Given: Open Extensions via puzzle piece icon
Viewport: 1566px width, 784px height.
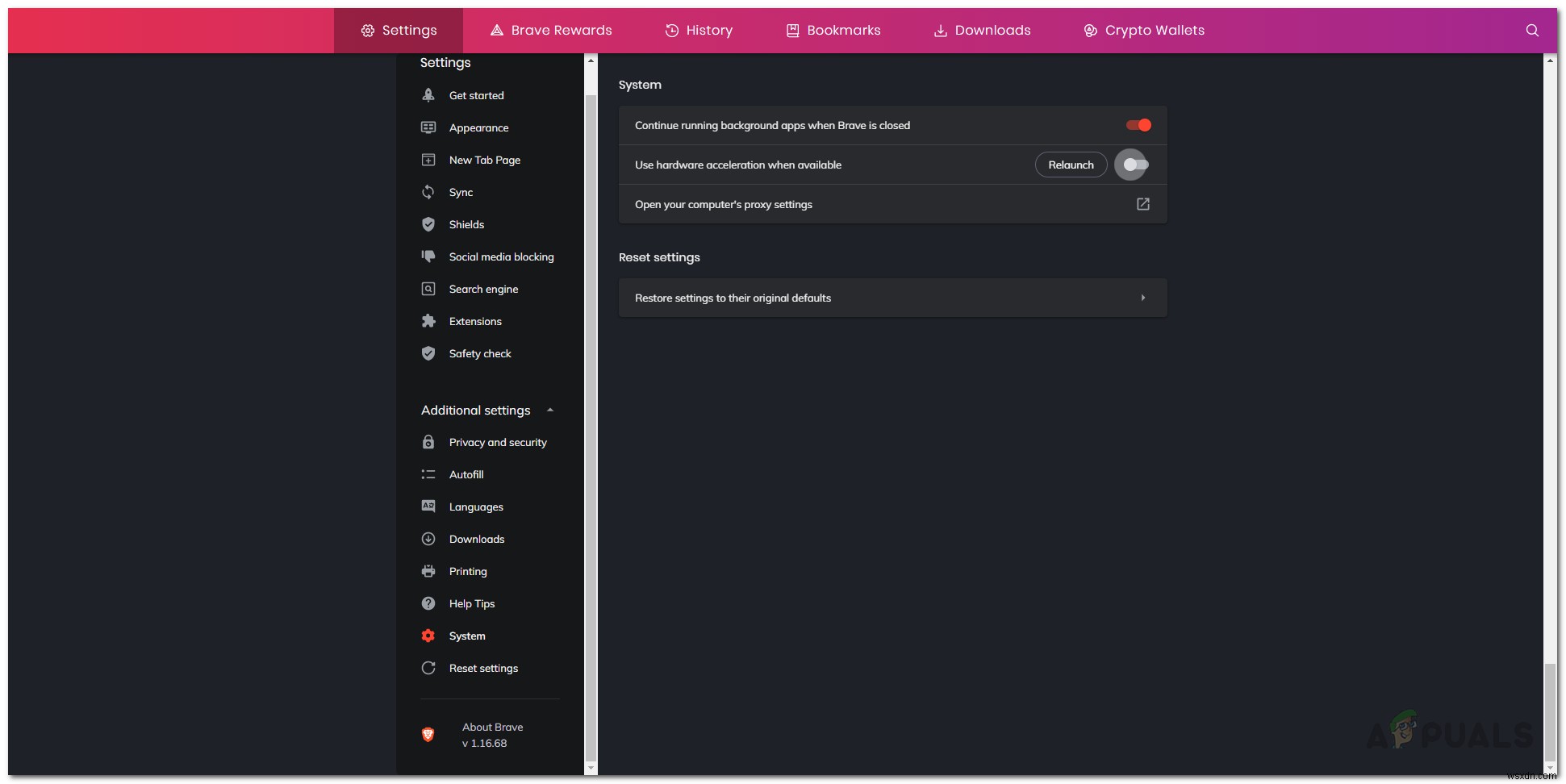Looking at the screenshot, I should (428, 321).
